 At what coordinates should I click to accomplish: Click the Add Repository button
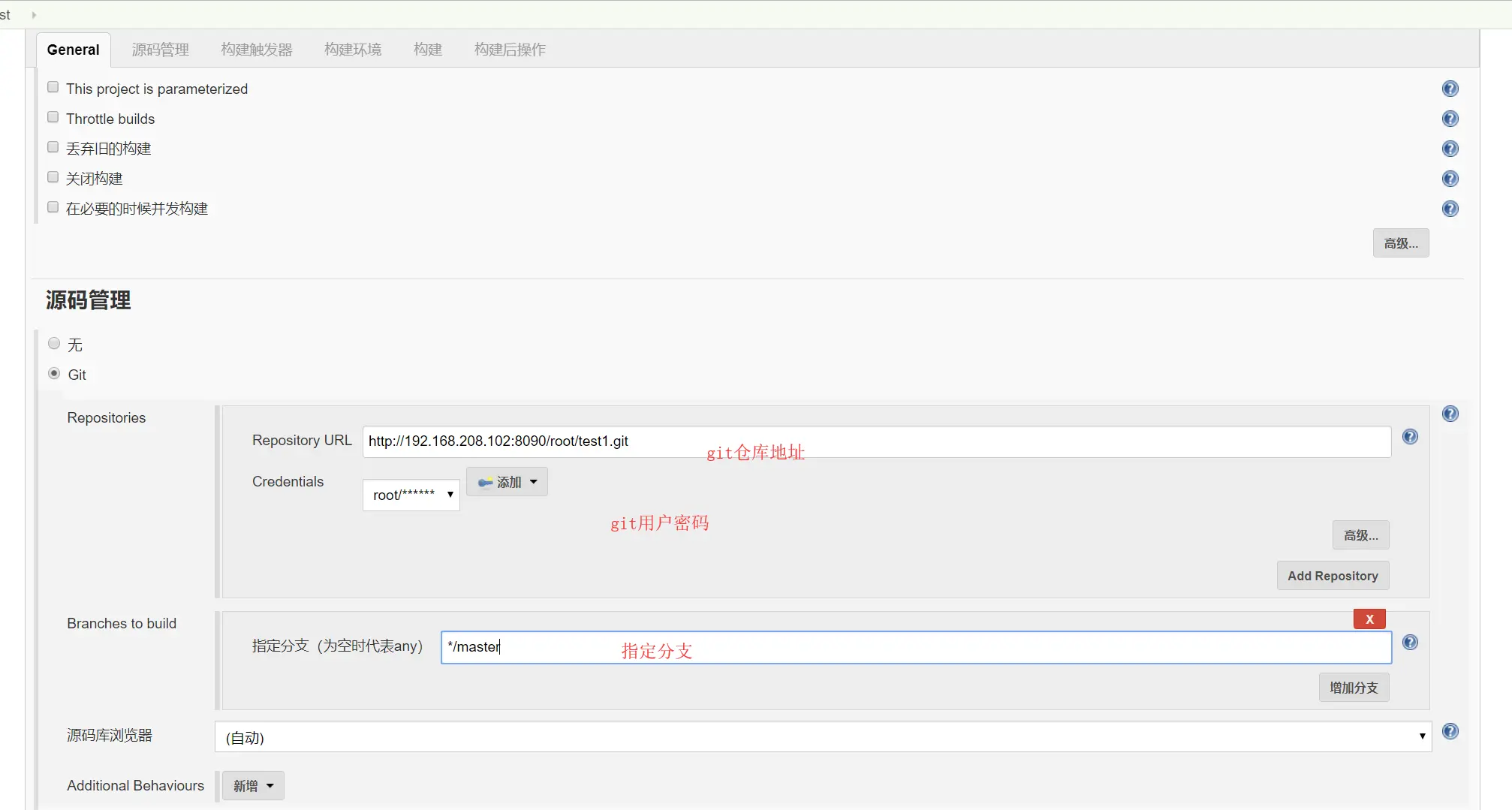coord(1333,576)
